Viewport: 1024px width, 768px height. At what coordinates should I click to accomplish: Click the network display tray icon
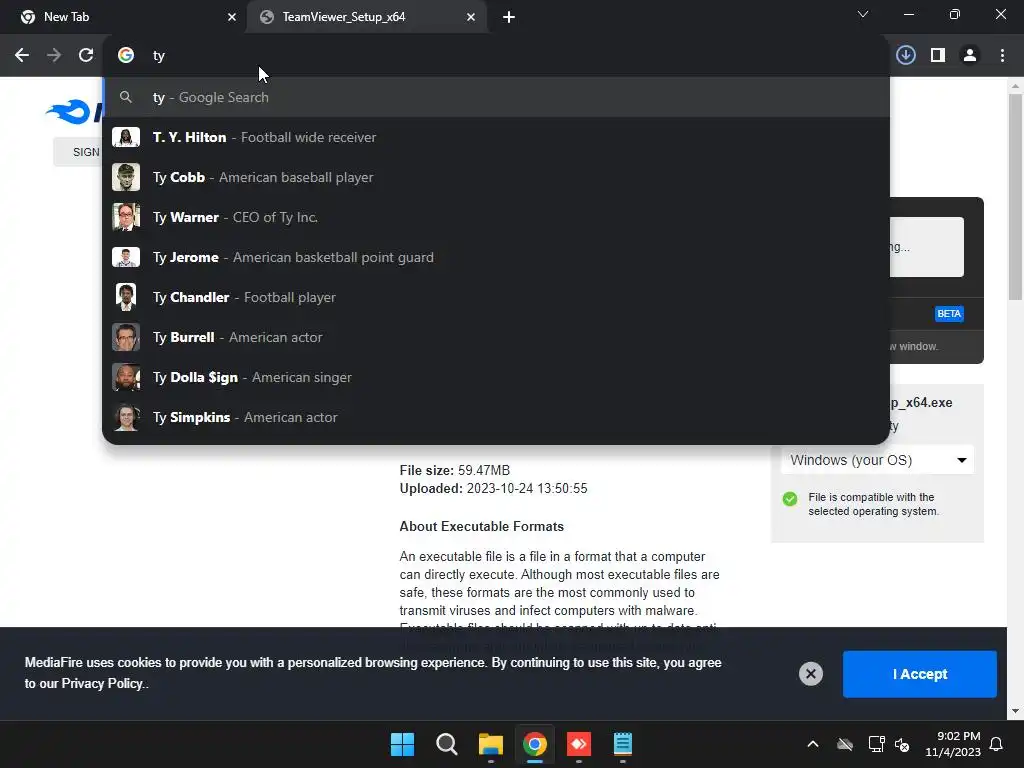(x=876, y=744)
